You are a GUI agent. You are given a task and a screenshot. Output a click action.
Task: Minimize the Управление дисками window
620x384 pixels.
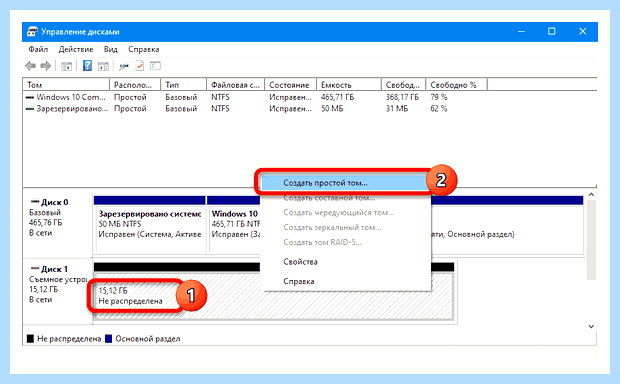click(522, 32)
